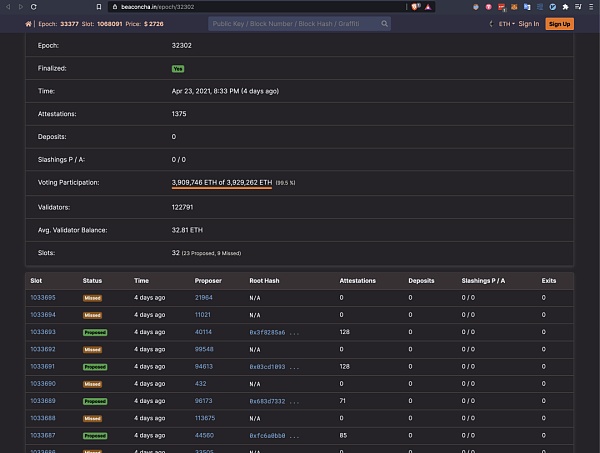Screen dimensions: 600x453
Task: Click the Attestations column header
Action: point(357,280)
